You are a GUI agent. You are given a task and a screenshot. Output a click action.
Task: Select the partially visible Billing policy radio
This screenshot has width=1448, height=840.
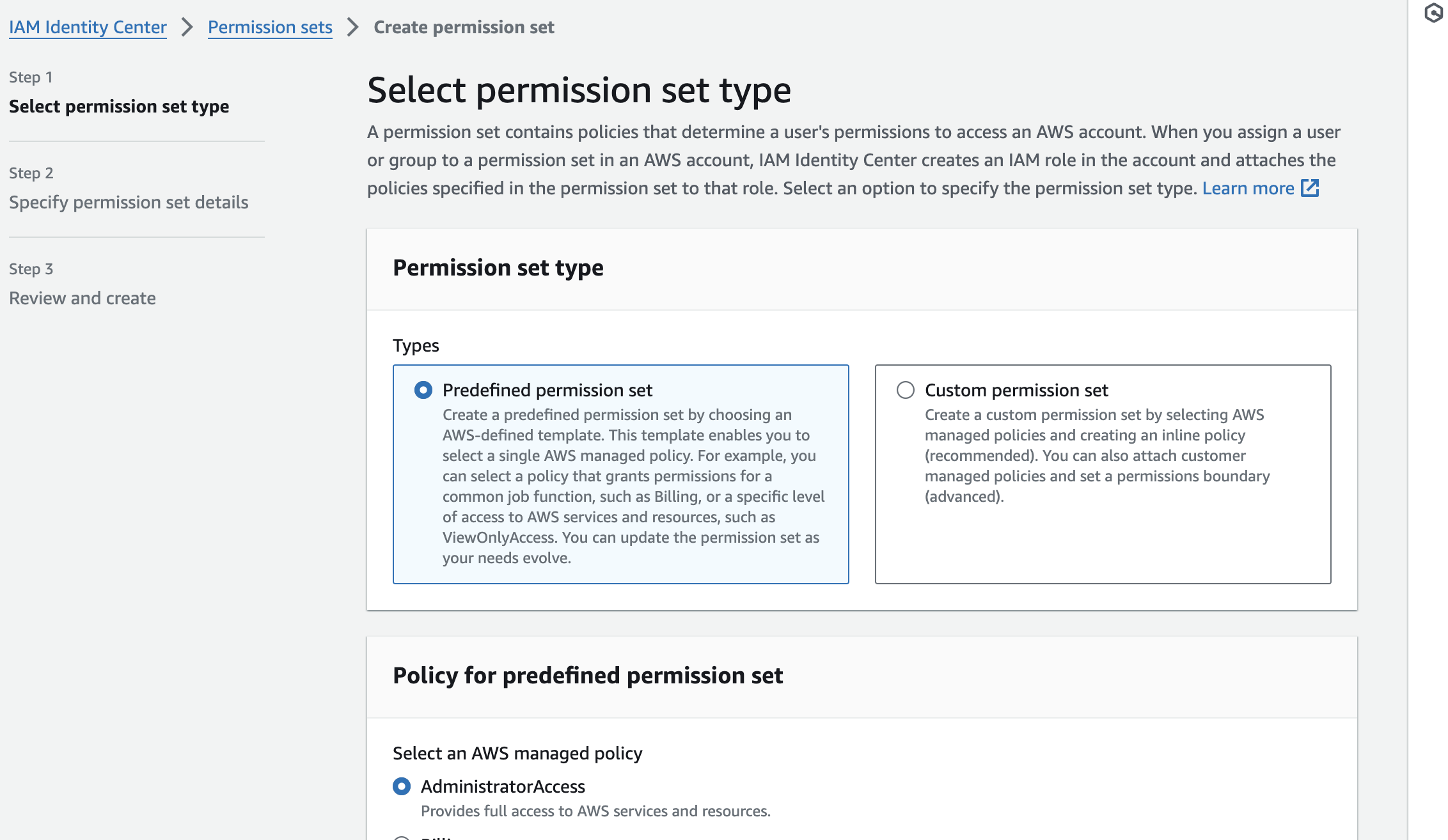402,838
